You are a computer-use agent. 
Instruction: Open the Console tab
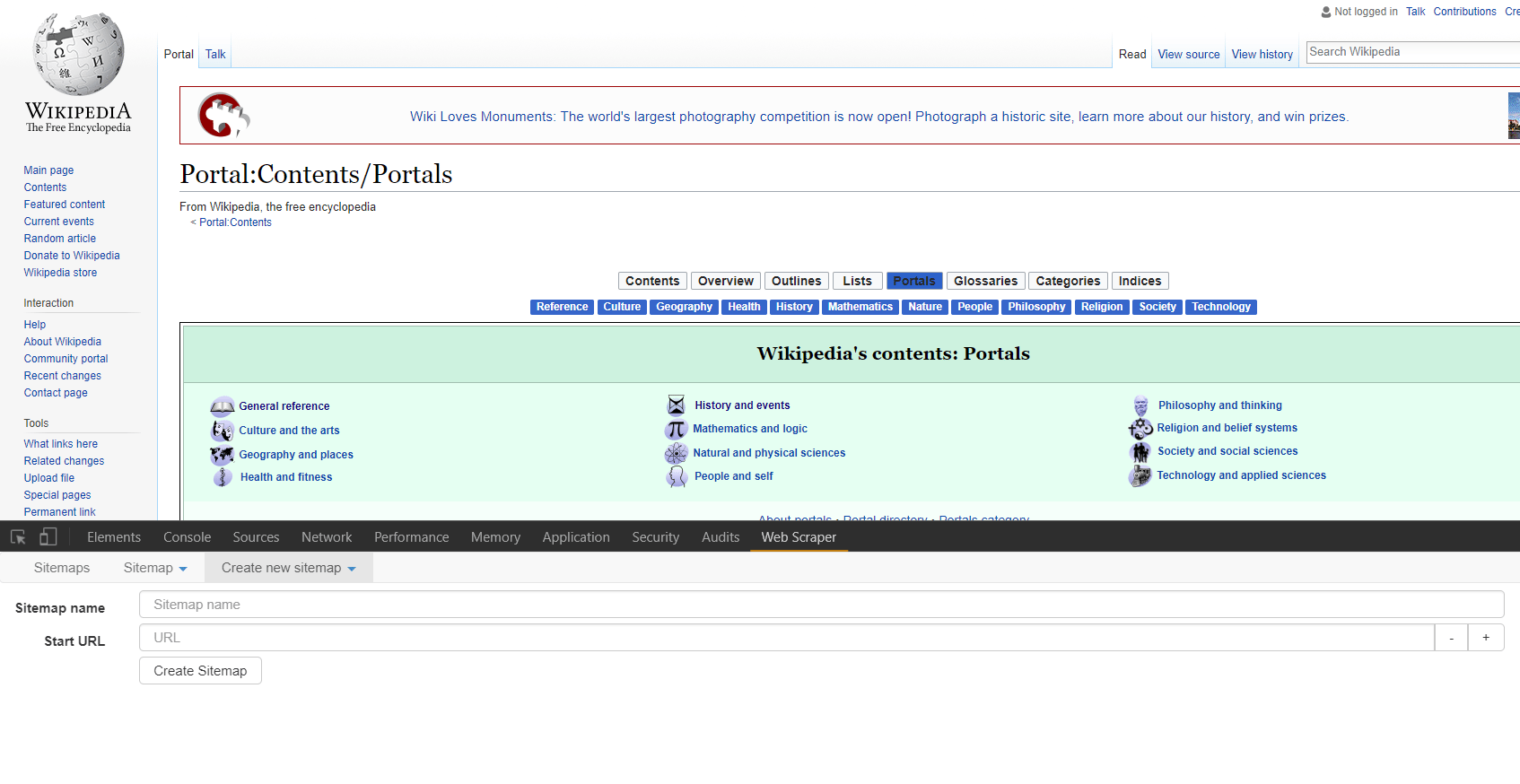pos(188,537)
